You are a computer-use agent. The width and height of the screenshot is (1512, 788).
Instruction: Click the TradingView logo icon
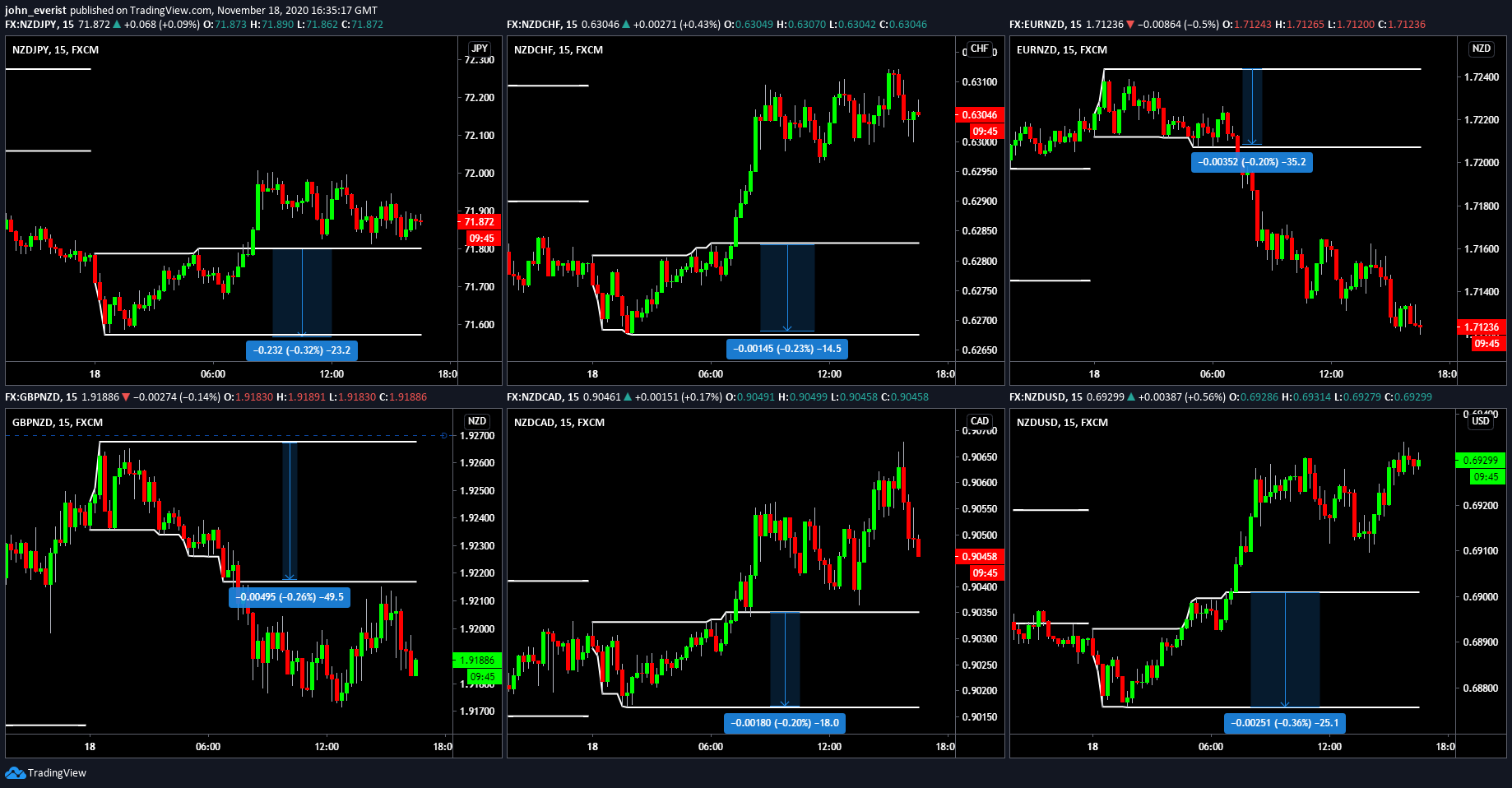click(15, 772)
